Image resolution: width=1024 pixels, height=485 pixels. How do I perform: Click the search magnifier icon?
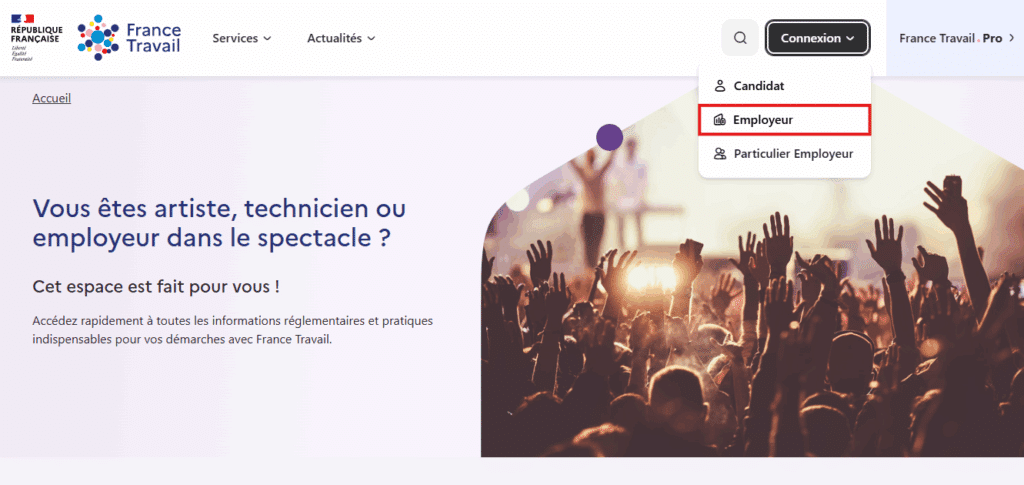pos(740,38)
